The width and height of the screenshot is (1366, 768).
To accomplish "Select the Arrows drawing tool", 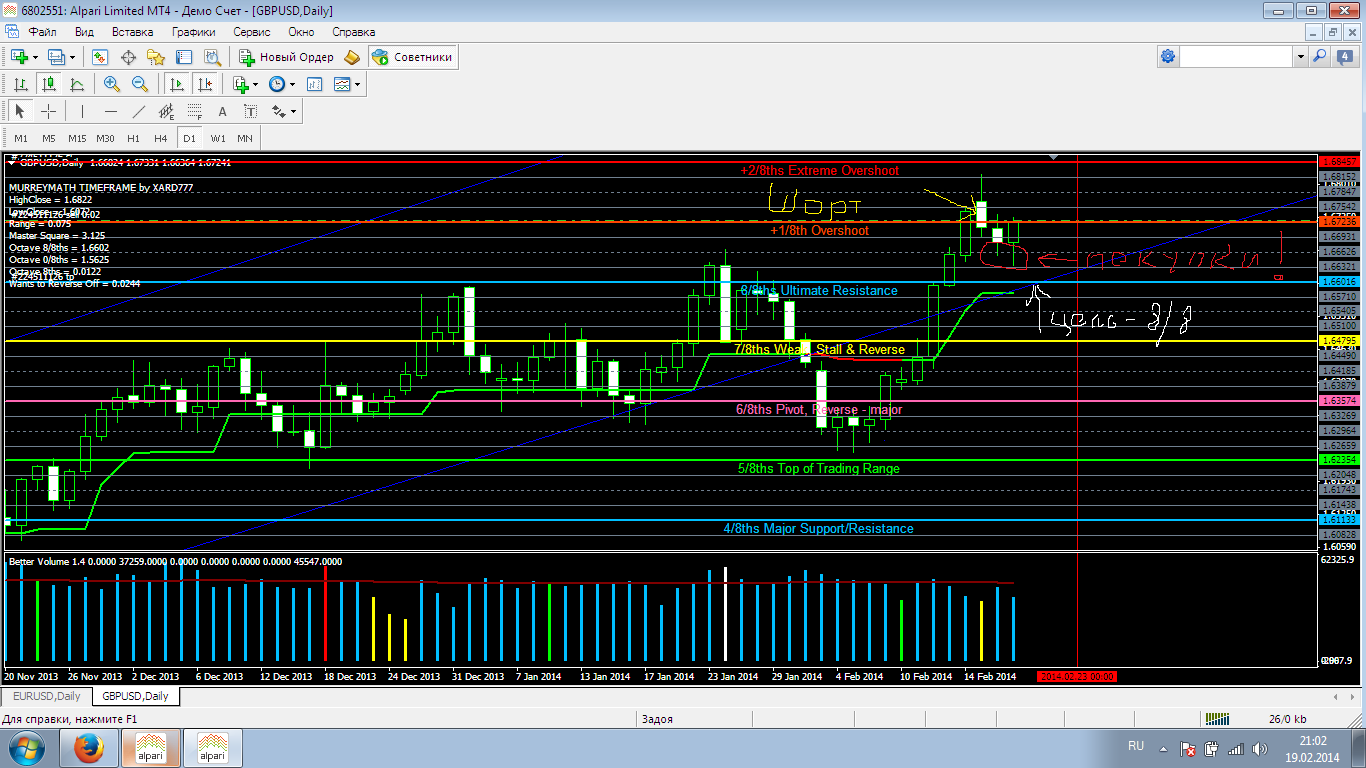I will tap(279, 111).
